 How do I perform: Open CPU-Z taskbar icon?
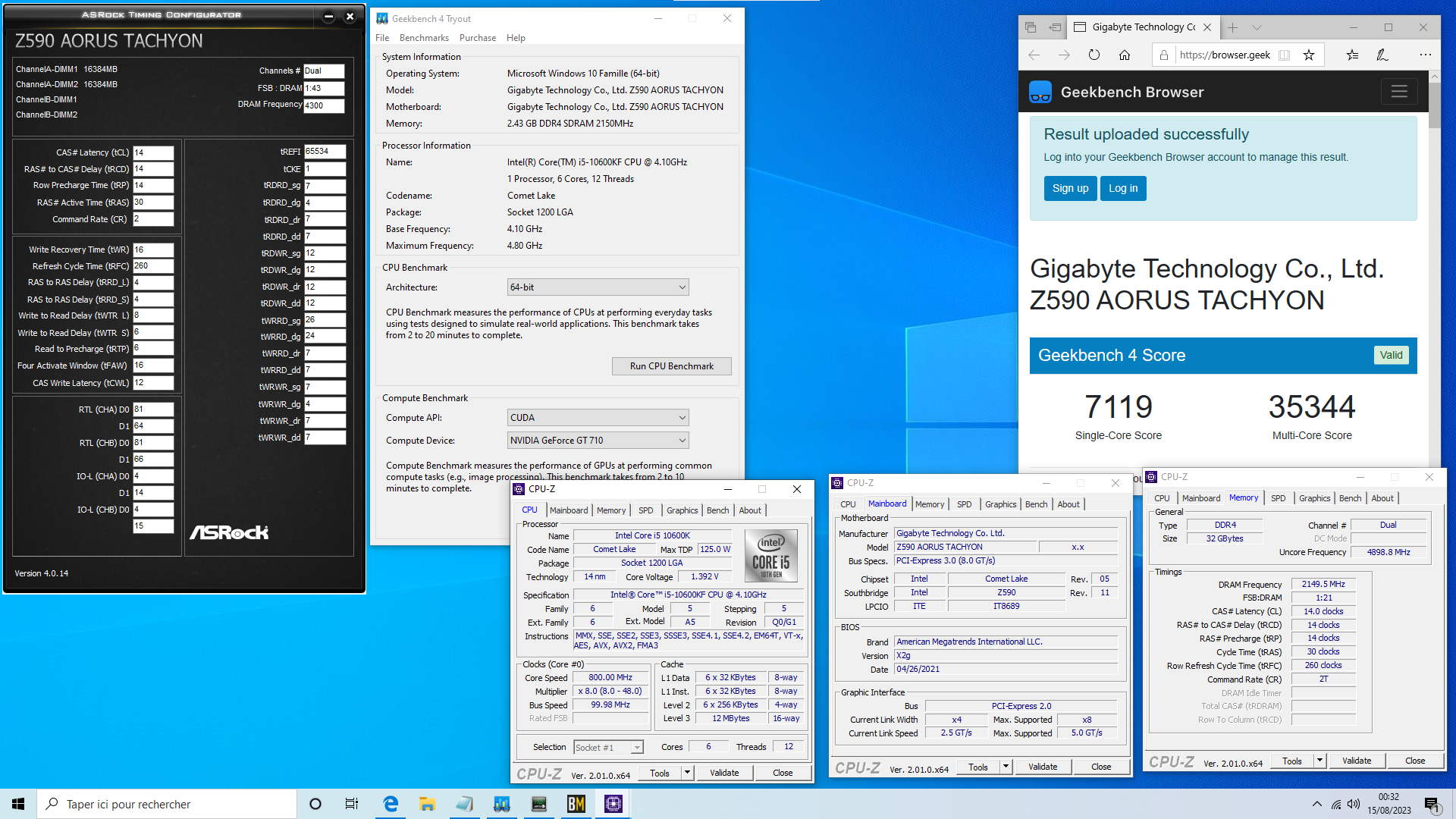pyautogui.click(x=613, y=804)
